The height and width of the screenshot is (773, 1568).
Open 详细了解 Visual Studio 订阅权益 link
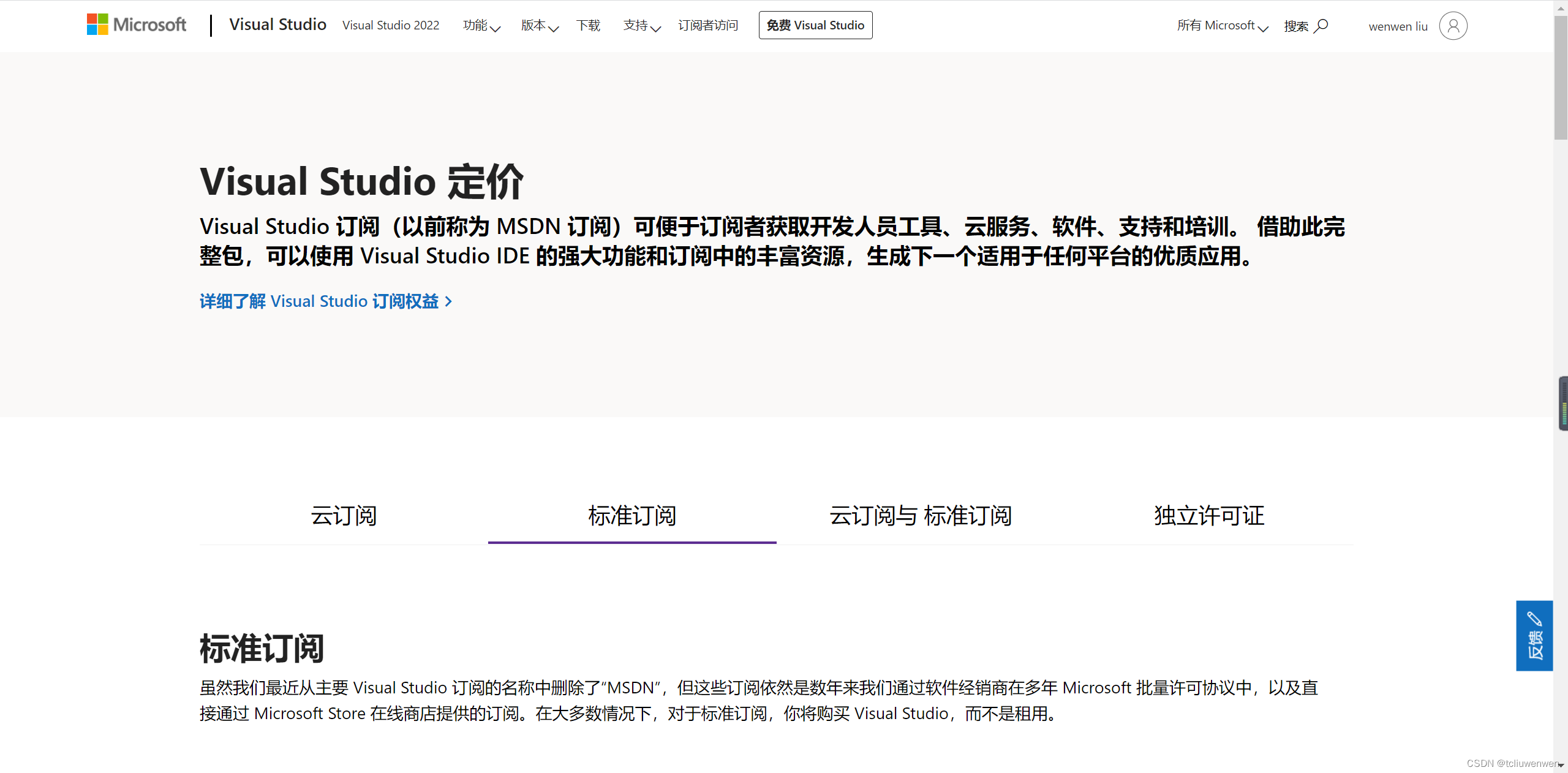click(325, 301)
